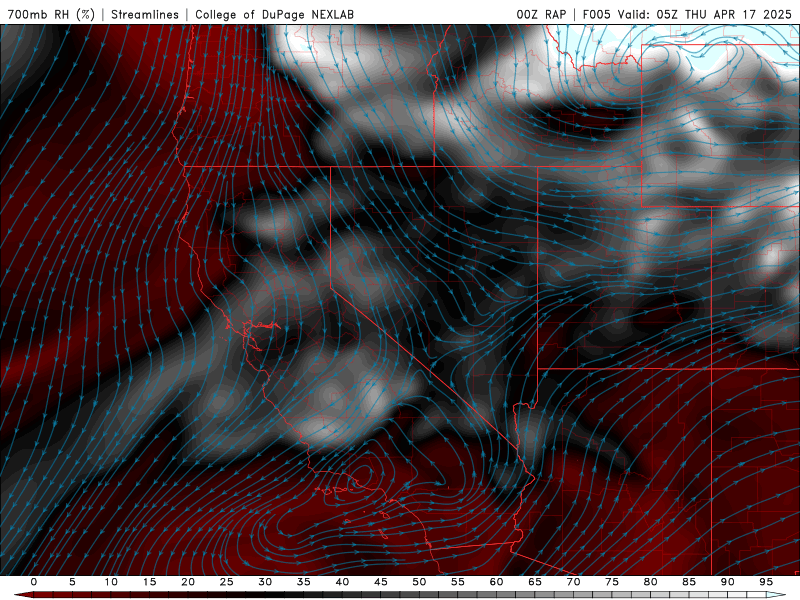Click the '15' label on the color scale
Viewport: 800px width, 600px height.
tap(149, 582)
